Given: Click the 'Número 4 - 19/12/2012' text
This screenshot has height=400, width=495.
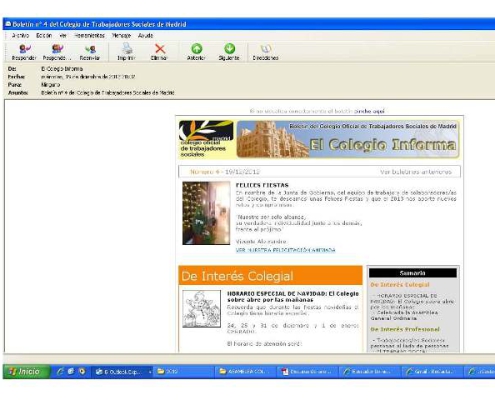Looking at the screenshot, I should coord(225,172).
